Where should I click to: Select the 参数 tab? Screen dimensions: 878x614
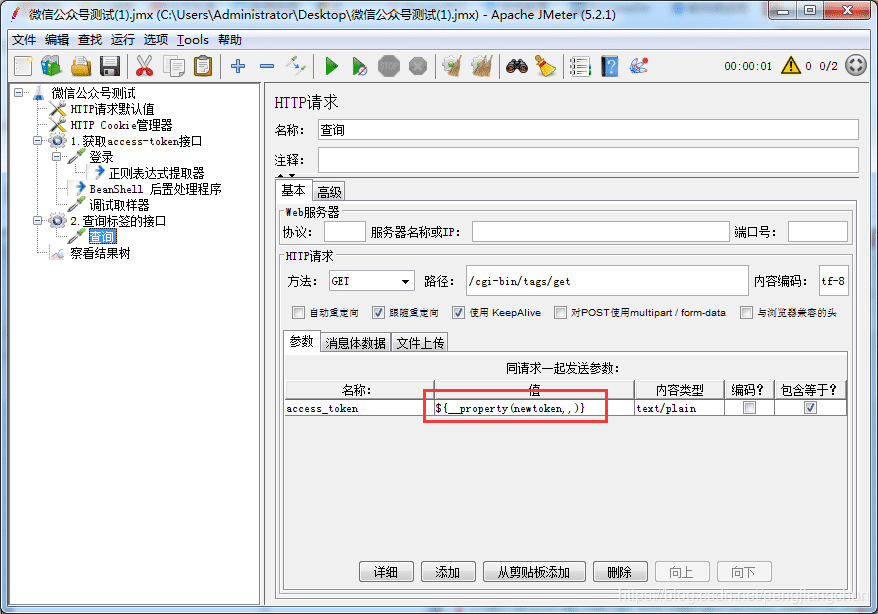(x=301, y=341)
